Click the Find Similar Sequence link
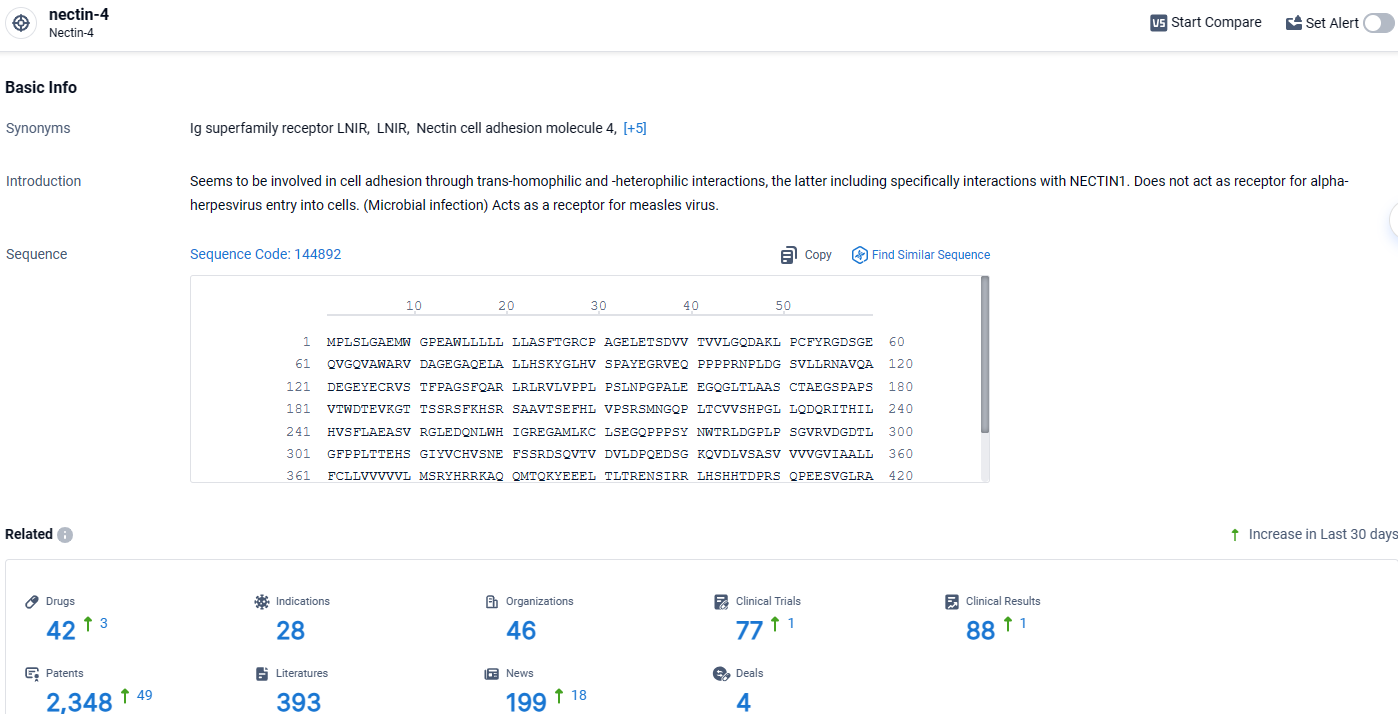Screen dimensions: 1398x714 click(930, 255)
